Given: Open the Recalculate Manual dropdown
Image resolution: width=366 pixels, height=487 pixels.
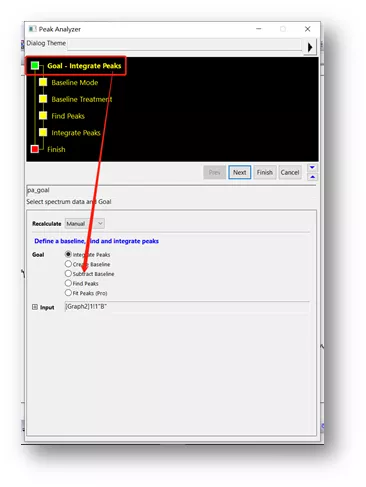Looking at the screenshot, I should point(85,224).
